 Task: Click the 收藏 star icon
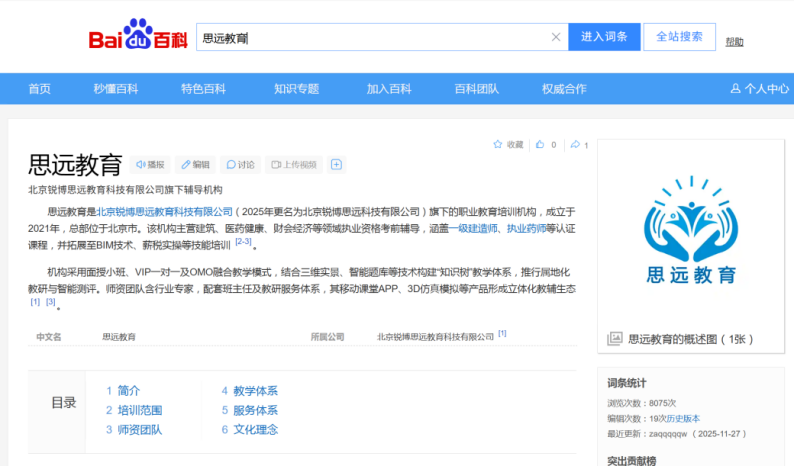pyautogui.click(x=498, y=145)
